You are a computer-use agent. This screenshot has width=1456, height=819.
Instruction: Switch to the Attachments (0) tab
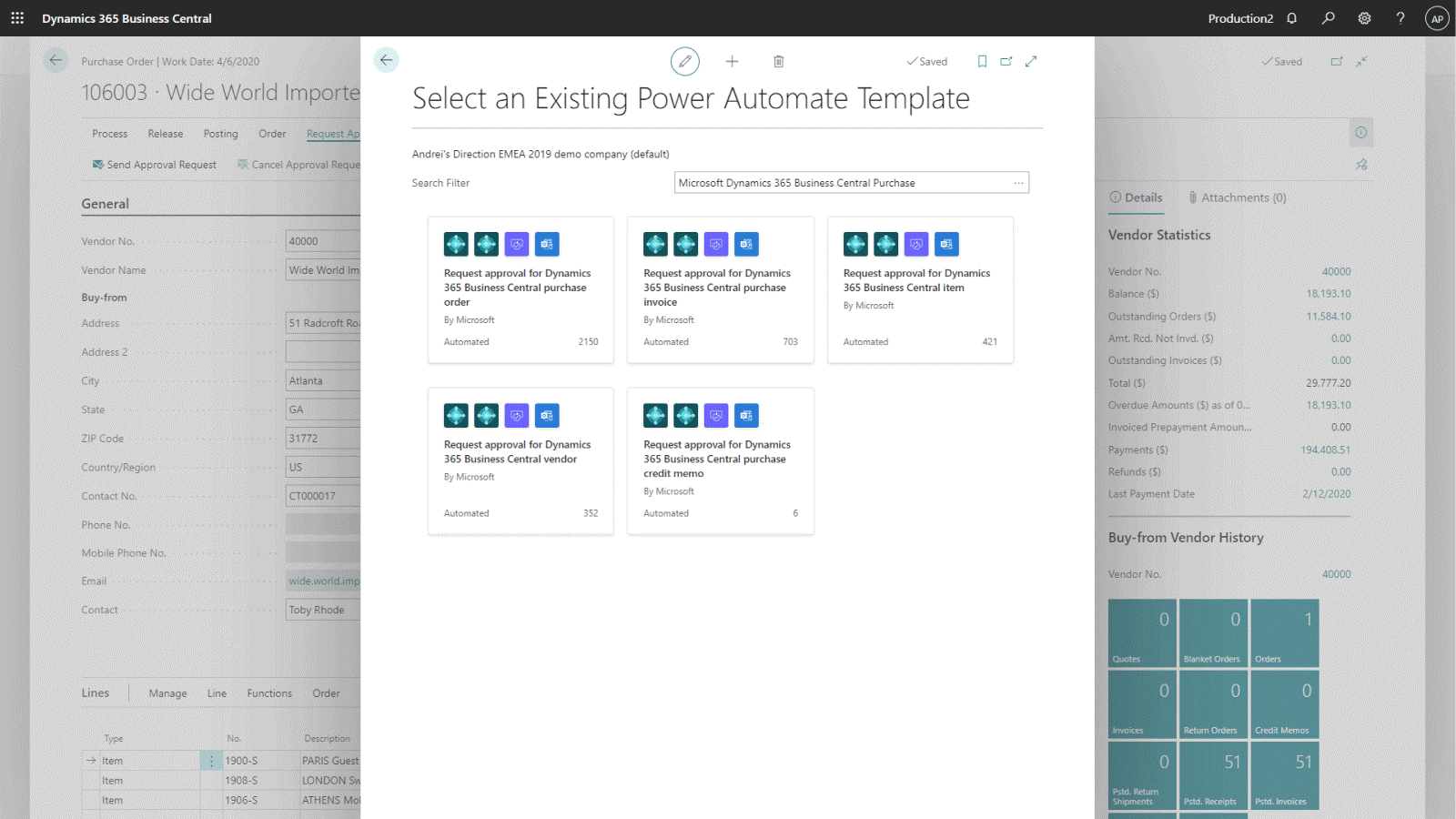point(1238,197)
